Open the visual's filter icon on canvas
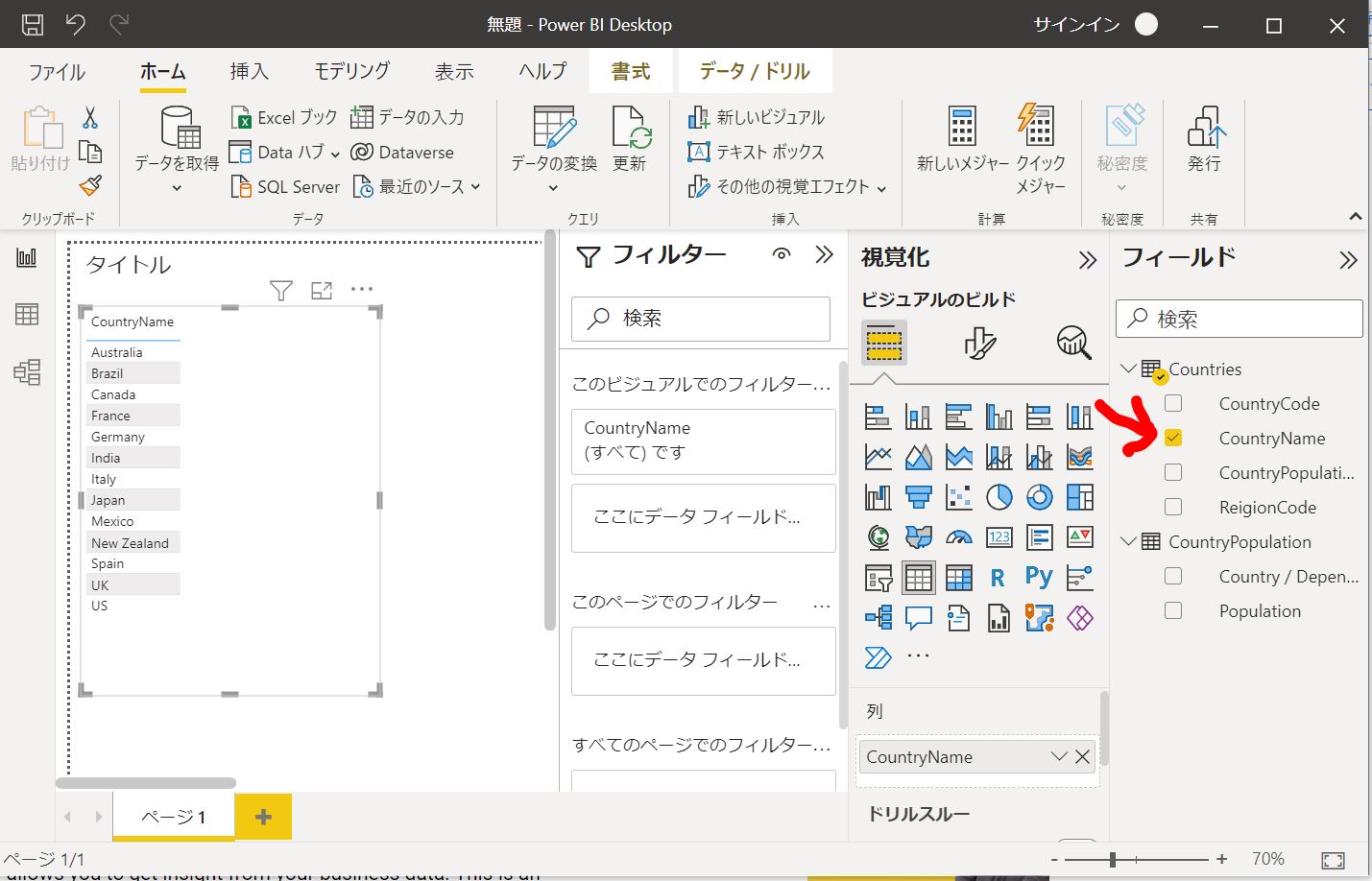The height and width of the screenshot is (881, 1372). coord(280,290)
